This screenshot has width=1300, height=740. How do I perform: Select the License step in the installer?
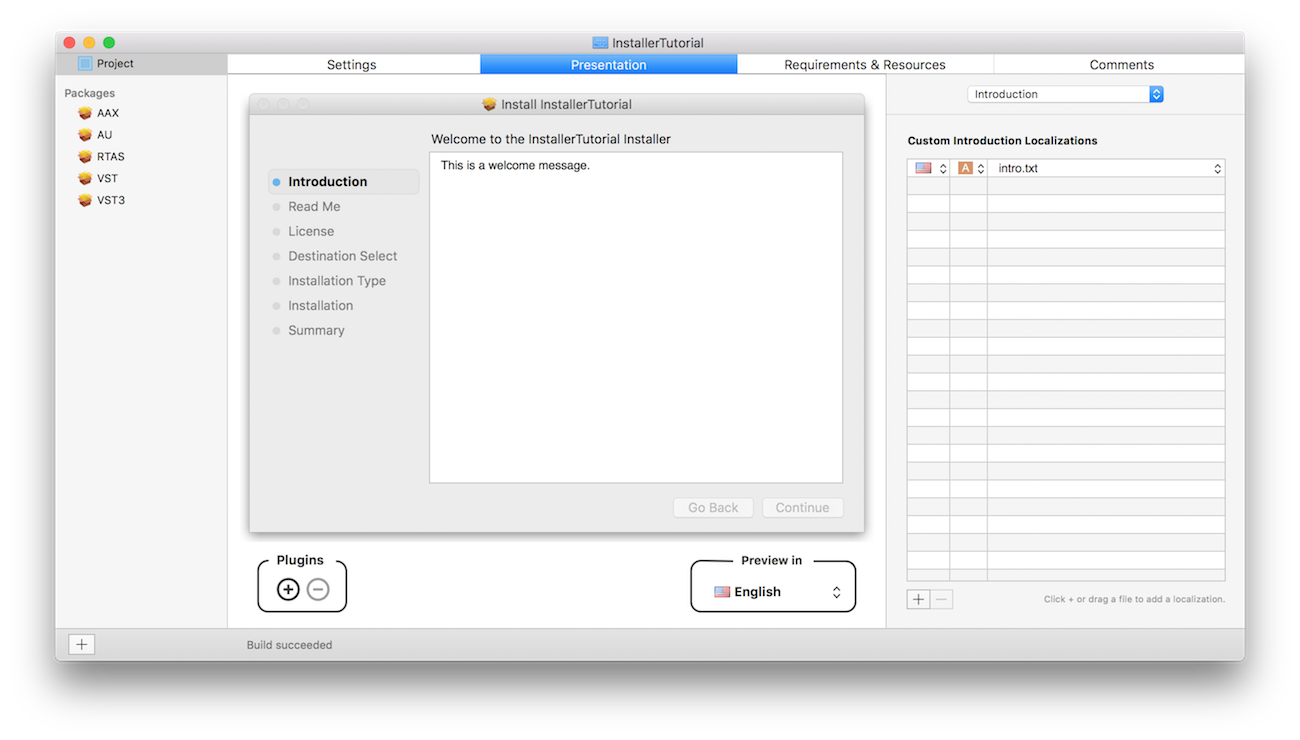tap(311, 231)
